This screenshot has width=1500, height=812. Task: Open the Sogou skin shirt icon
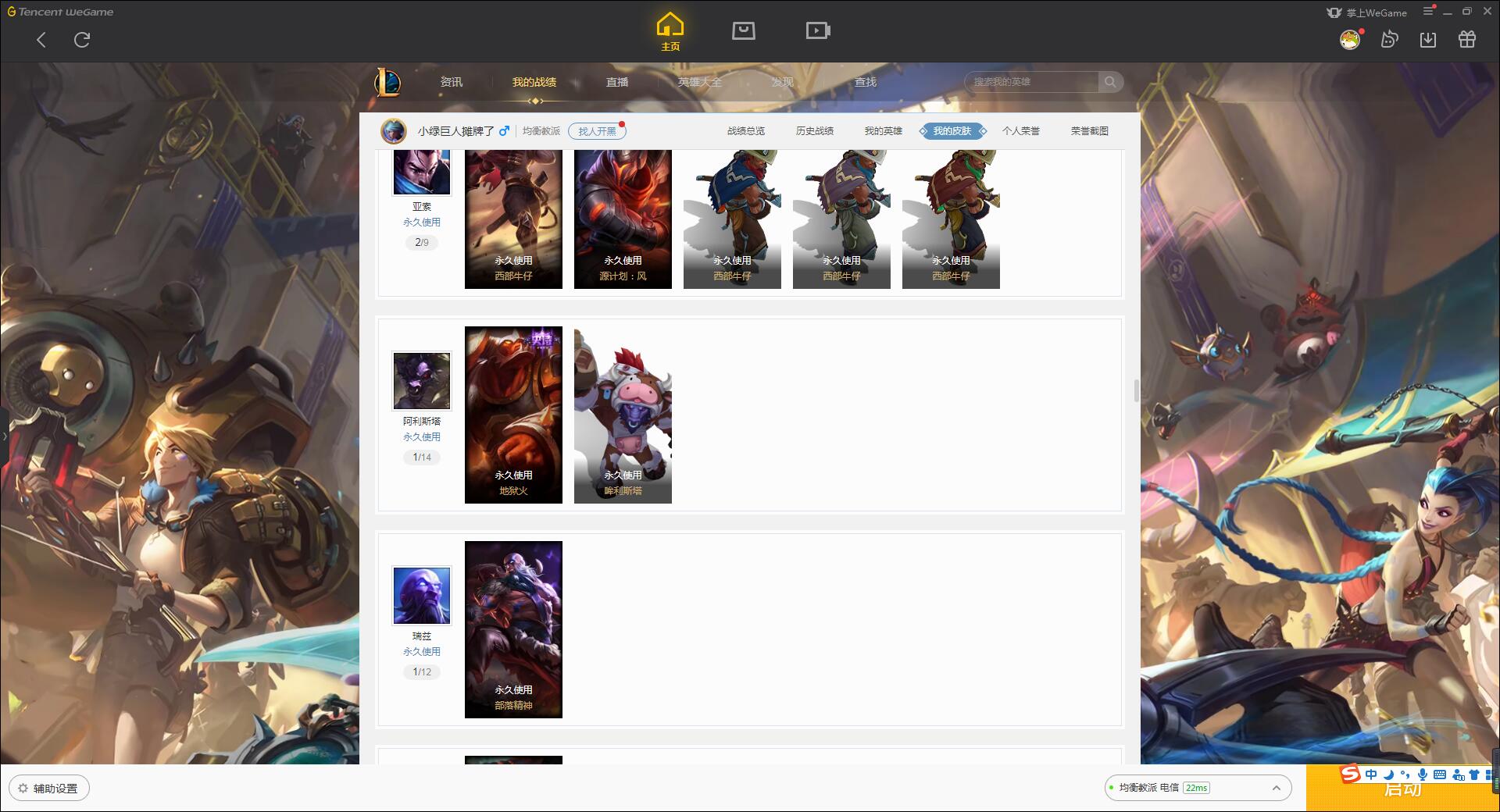click(x=1474, y=775)
